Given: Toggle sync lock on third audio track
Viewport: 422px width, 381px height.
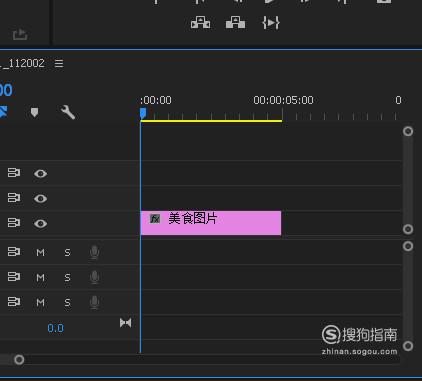Looking at the screenshot, I should (x=14, y=302).
